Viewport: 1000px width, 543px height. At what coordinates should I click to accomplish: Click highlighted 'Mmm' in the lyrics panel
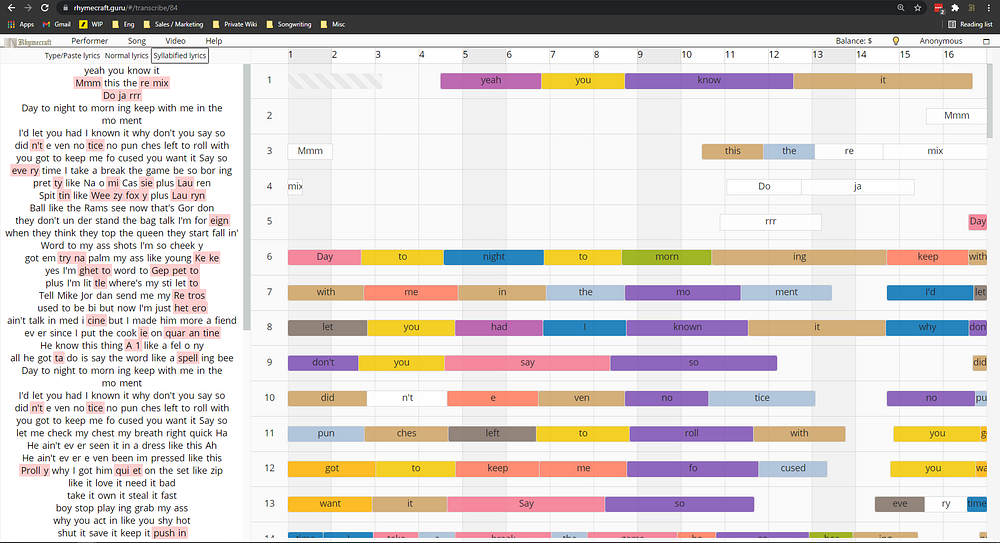tap(88, 83)
